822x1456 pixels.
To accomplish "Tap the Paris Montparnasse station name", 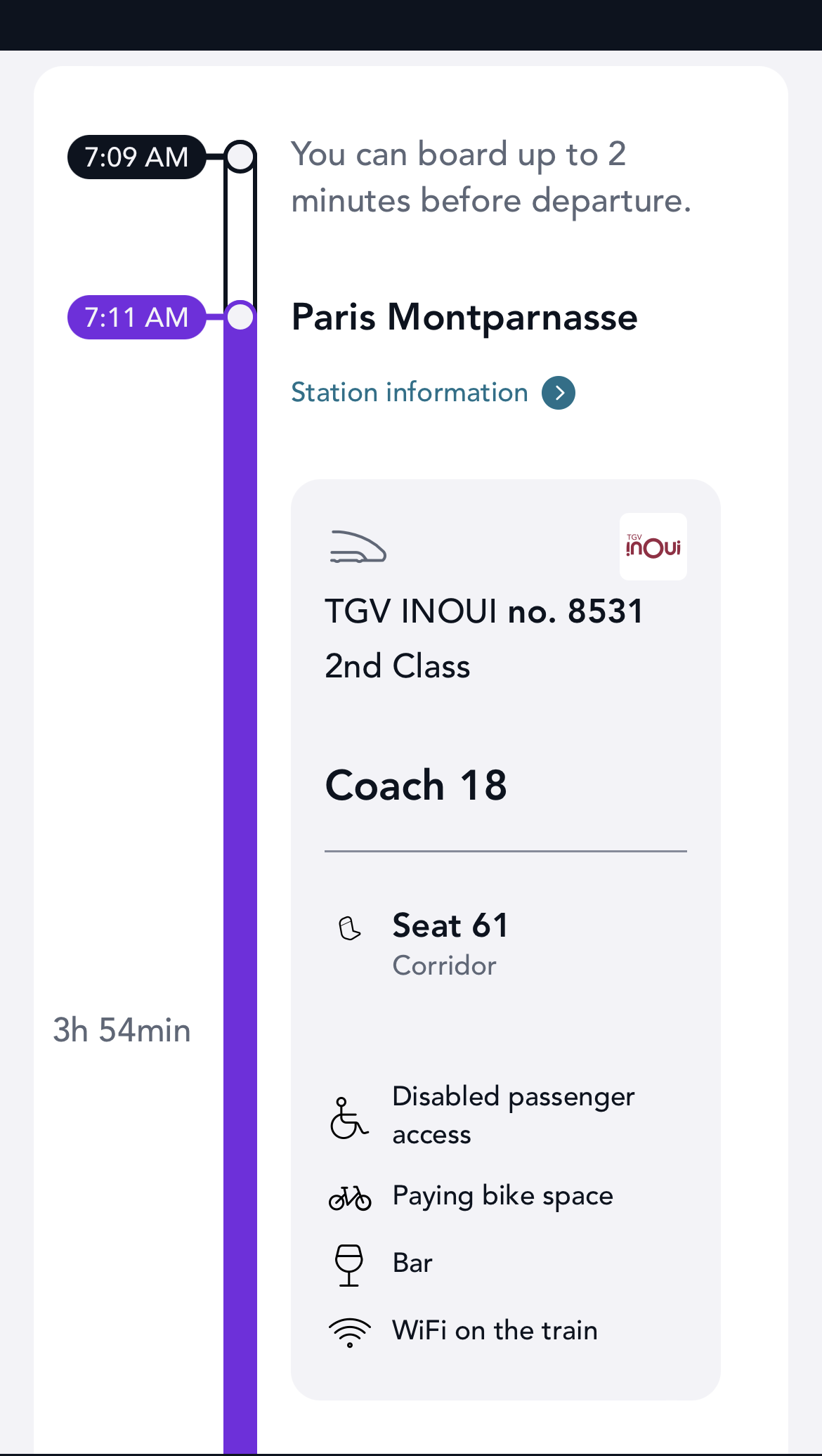I will coord(464,318).
